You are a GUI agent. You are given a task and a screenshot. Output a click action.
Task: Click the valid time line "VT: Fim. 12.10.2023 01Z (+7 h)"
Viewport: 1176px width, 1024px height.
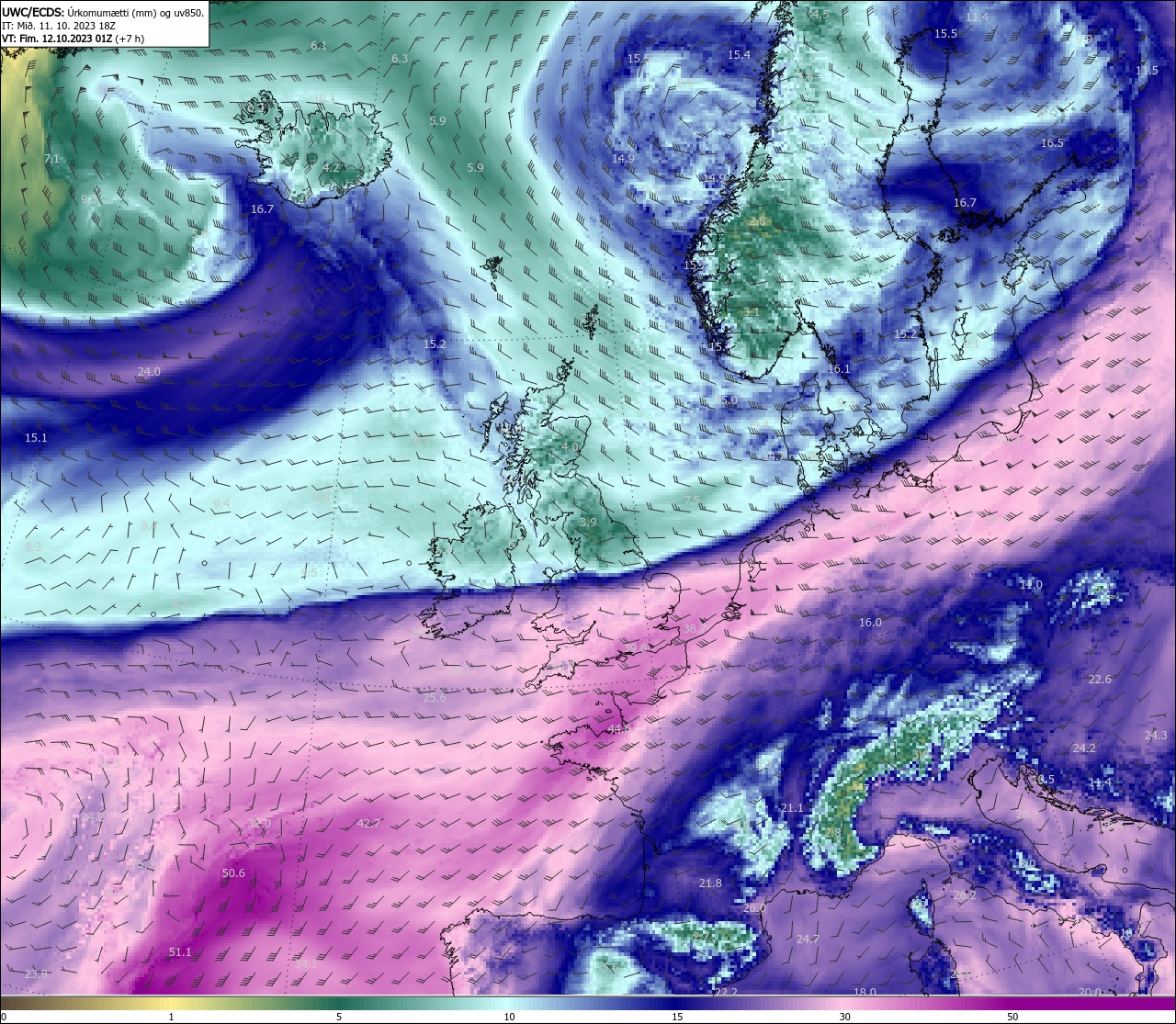[x=73, y=39]
